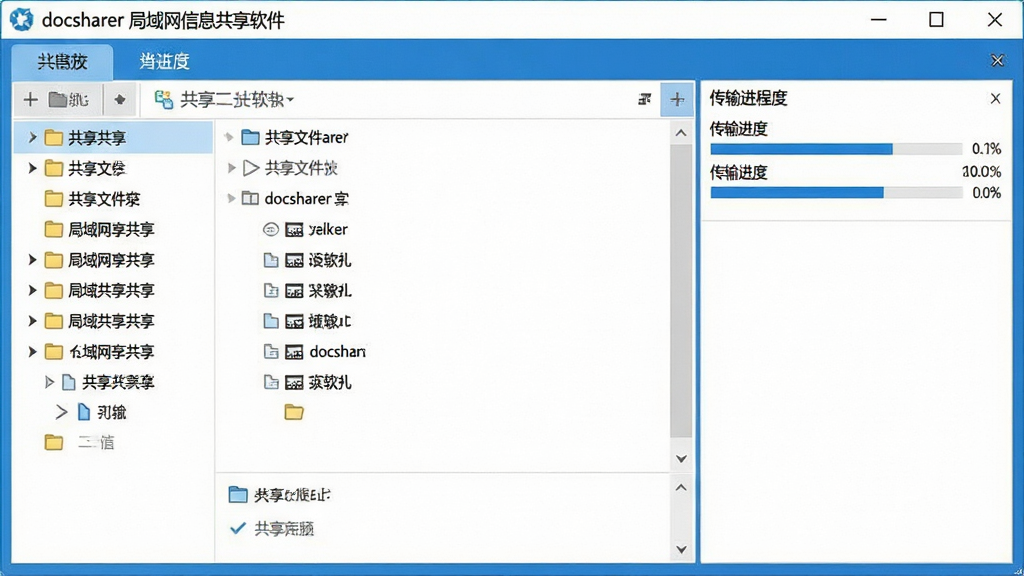
Task: Select the docsharer 享 row label
Action: pyautogui.click(x=306, y=199)
